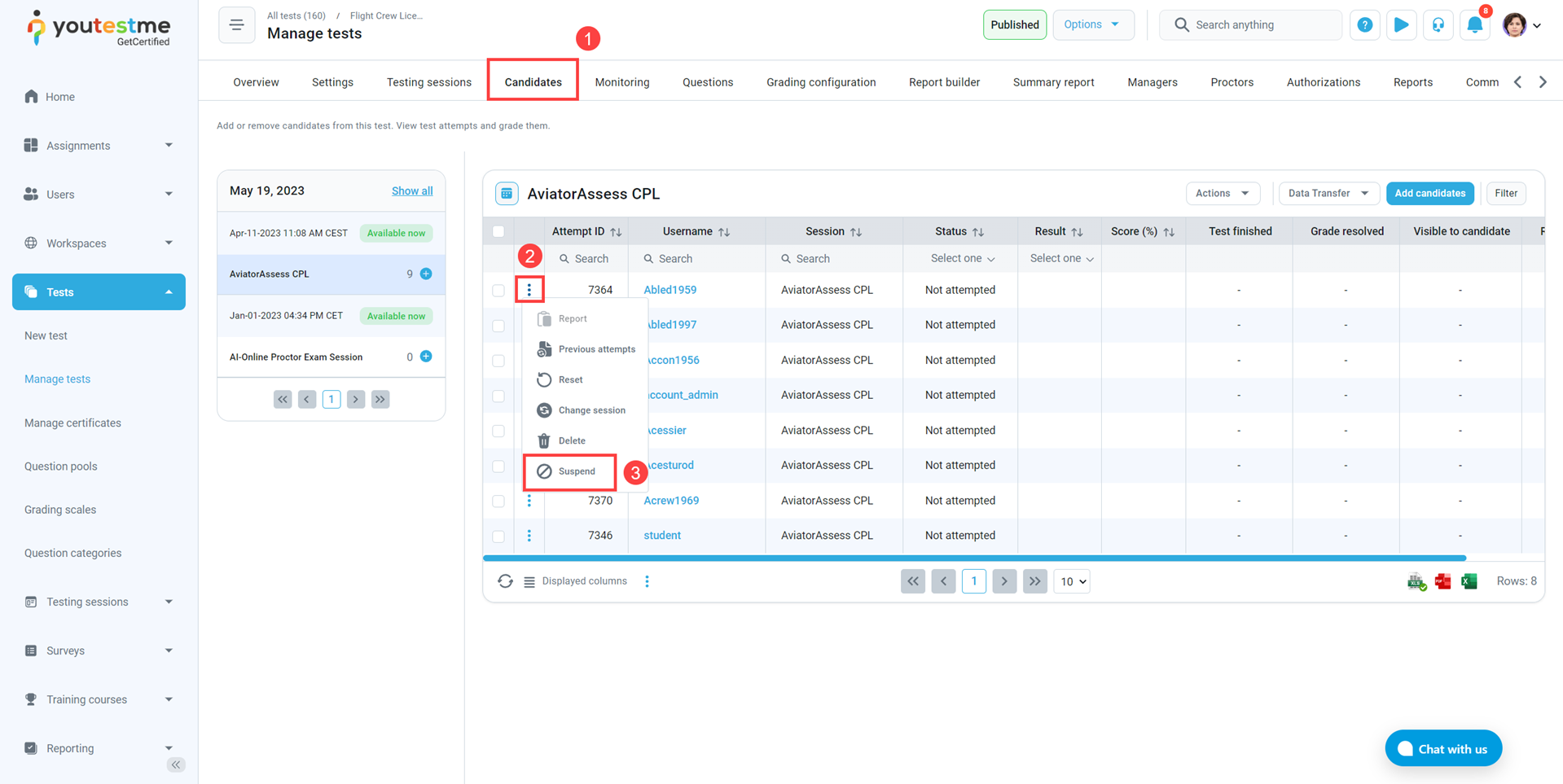Check the select-all checkbox in header
Image resolution: width=1563 pixels, height=784 pixels.
(498, 232)
